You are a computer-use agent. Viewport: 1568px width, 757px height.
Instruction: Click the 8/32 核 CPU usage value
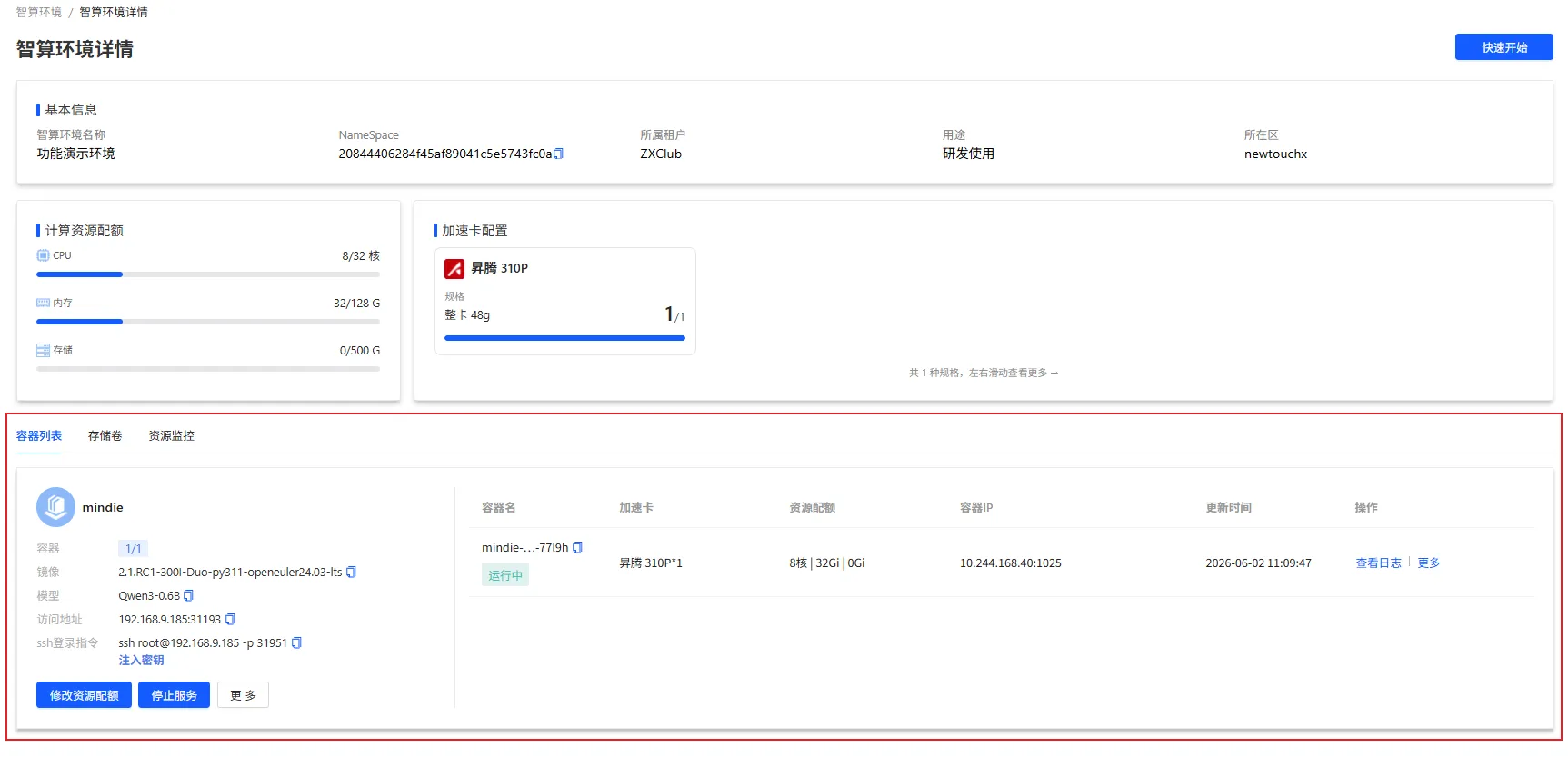[361, 255]
